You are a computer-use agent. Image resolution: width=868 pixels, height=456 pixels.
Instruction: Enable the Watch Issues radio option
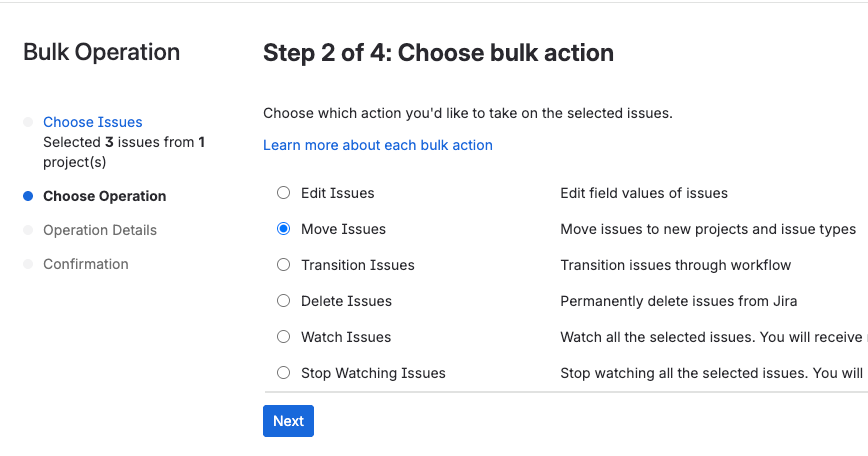[x=284, y=337]
